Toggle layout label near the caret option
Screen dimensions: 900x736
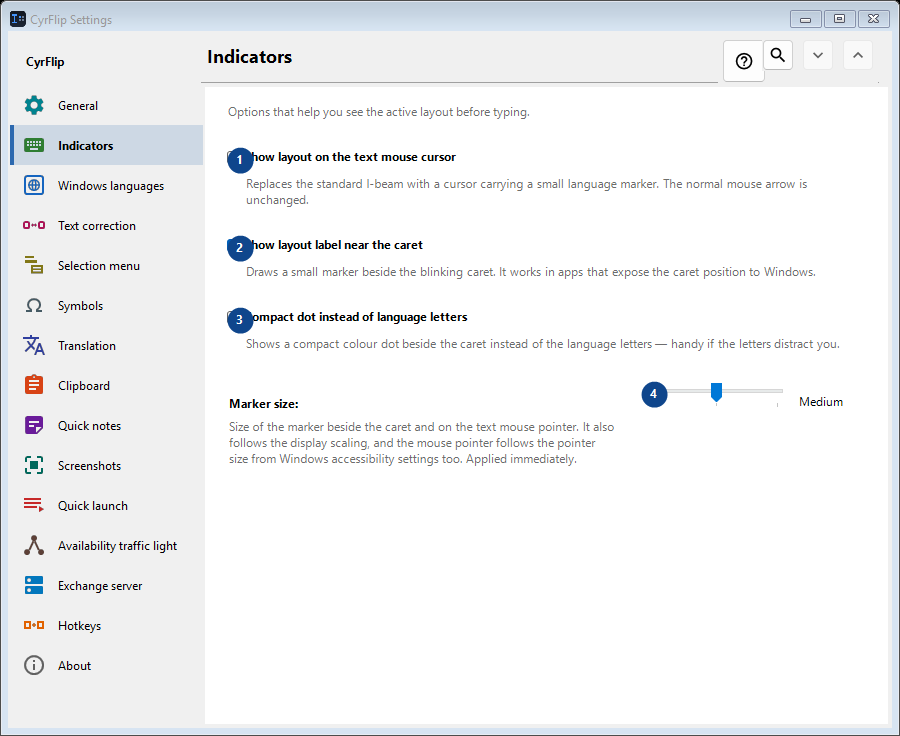click(x=325, y=245)
